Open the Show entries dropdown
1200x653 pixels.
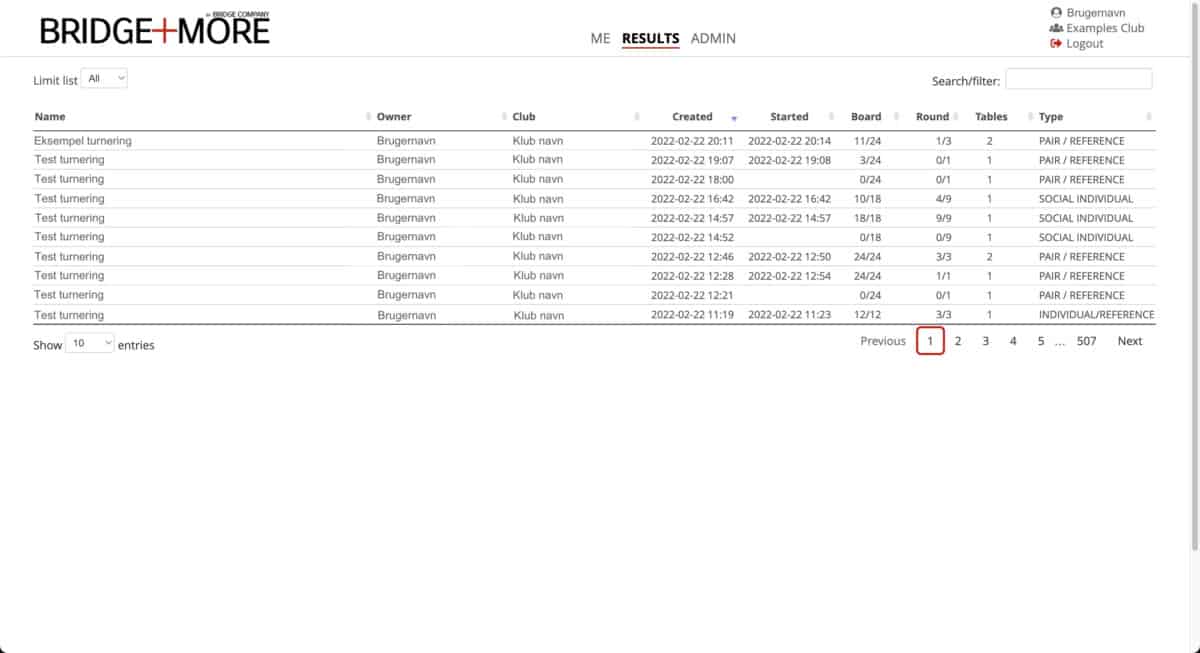90,344
